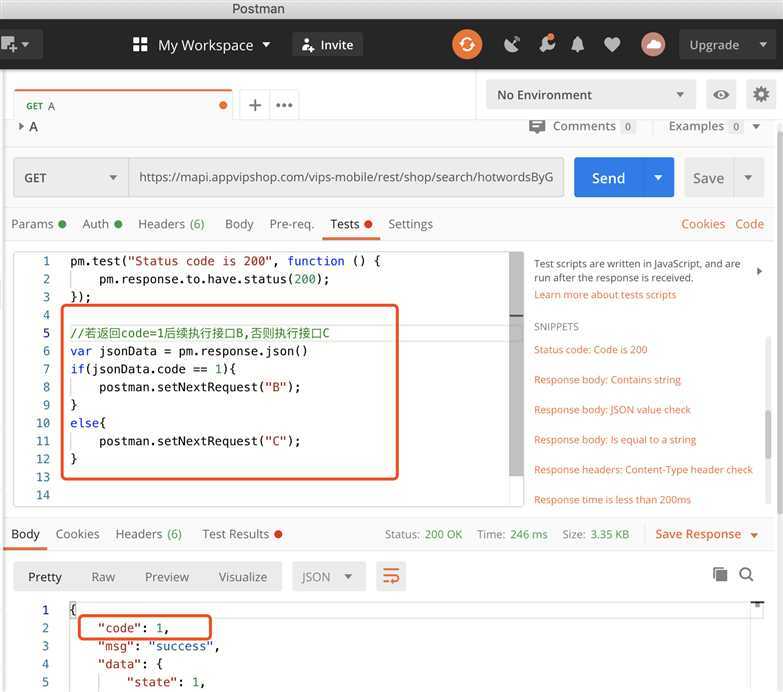Open the satellite capture requests icon
Image resolution: width=783 pixels, height=692 pixels.
click(511, 44)
